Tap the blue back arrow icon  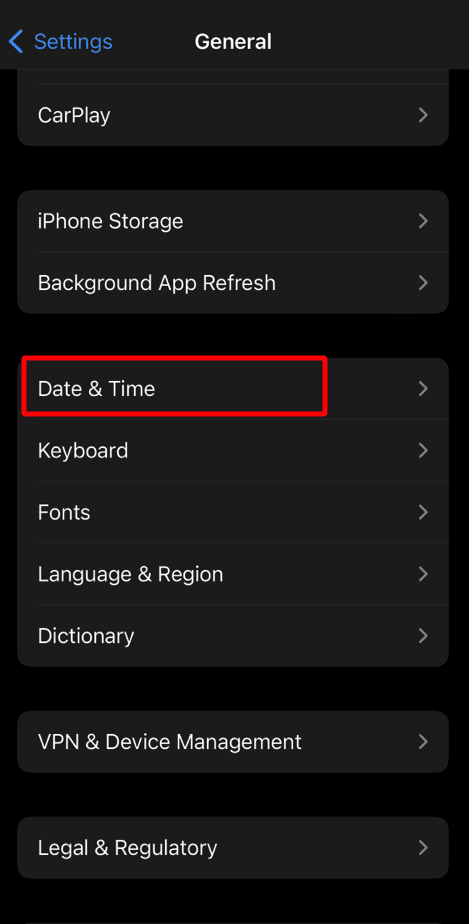coord(16,42)
